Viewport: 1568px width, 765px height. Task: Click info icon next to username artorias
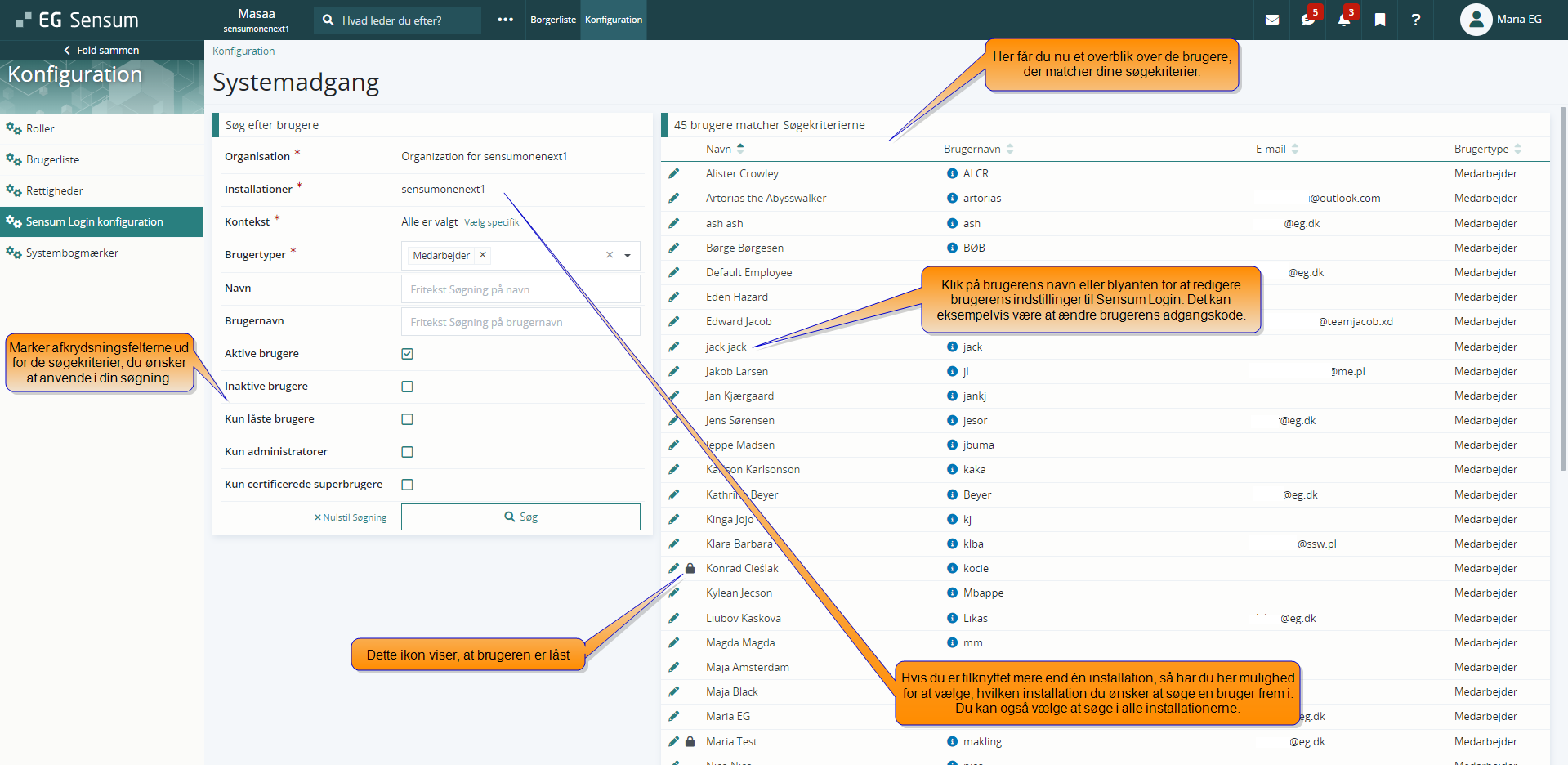click(x=952, y=198)
